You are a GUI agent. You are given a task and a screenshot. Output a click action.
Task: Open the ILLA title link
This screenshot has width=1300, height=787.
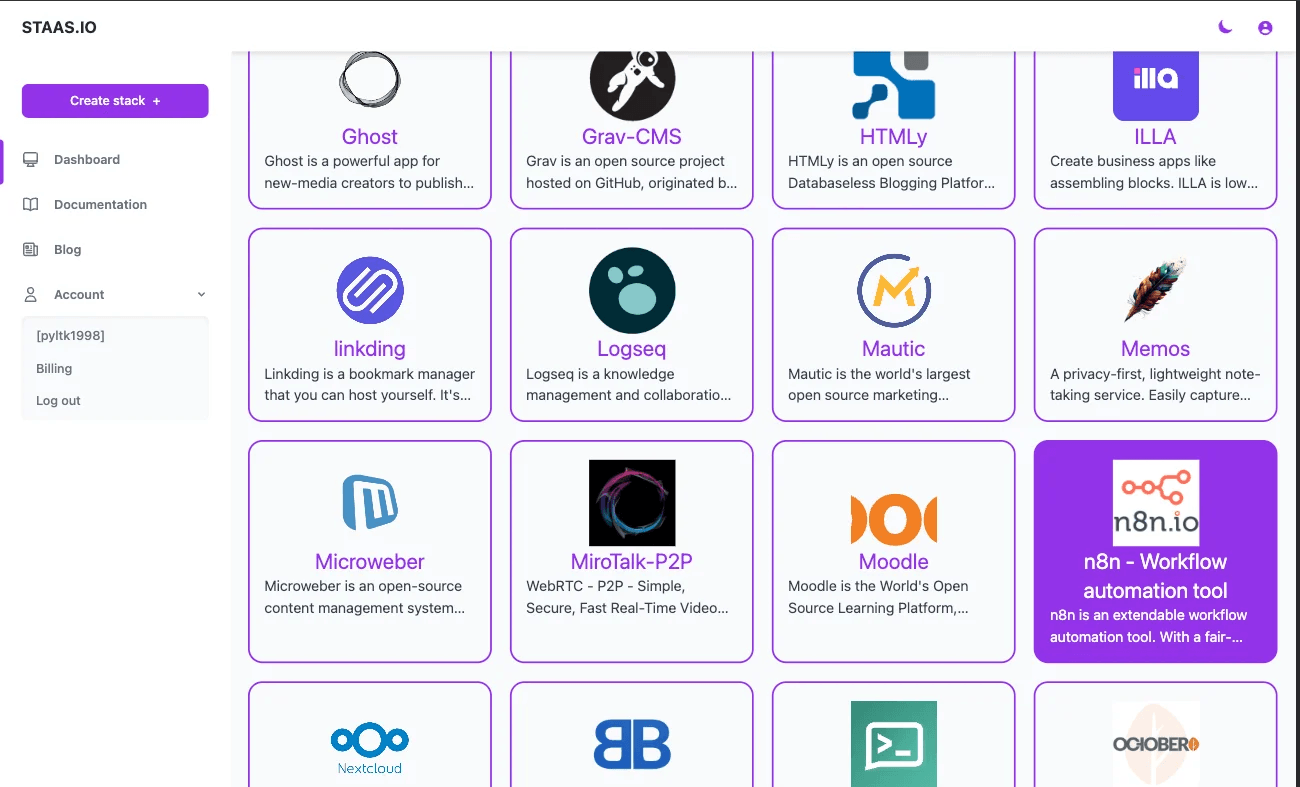[1156, 137]
